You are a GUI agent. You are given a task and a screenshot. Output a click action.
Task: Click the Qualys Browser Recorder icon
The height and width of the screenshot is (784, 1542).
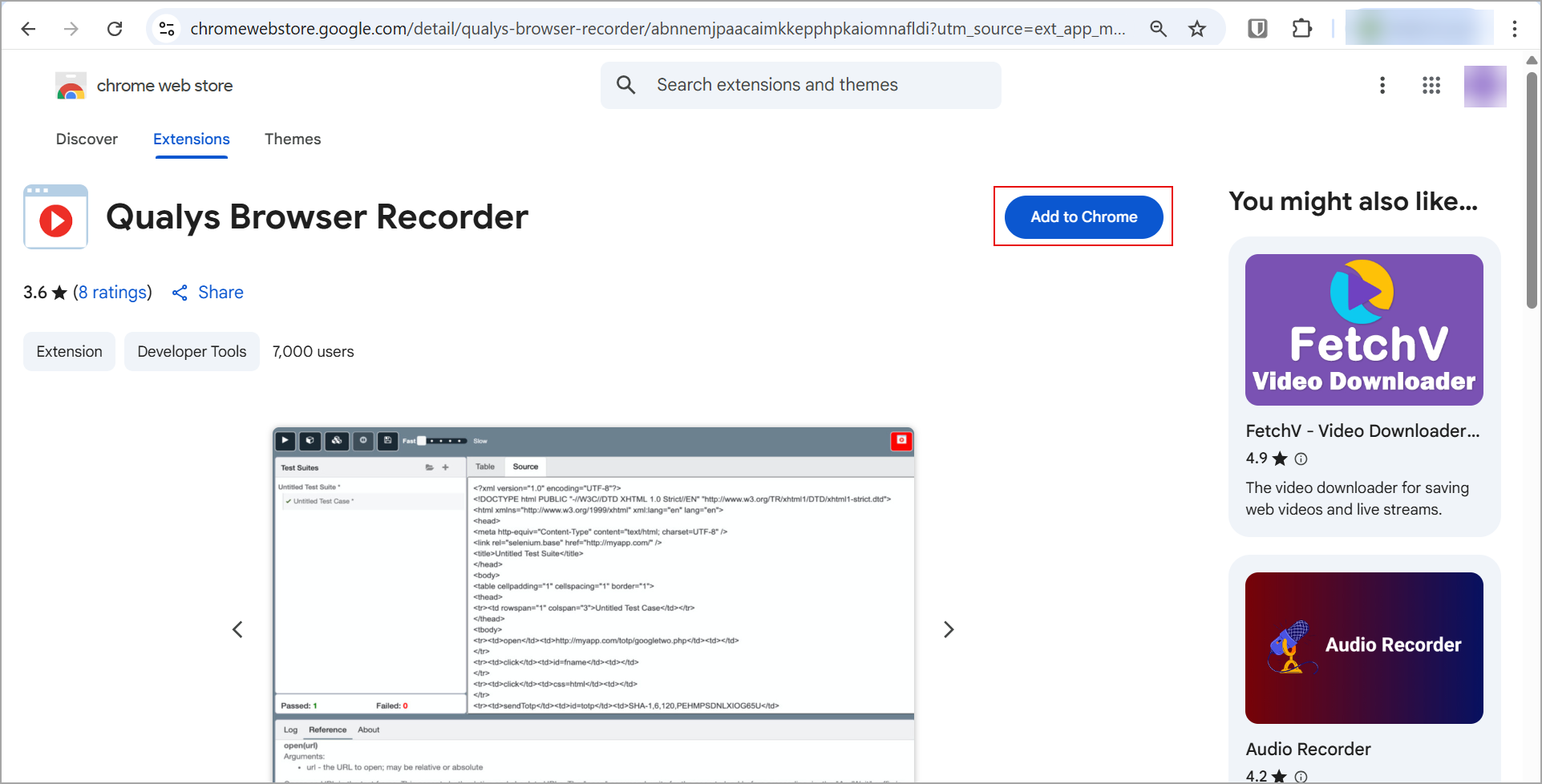[56, 217]
